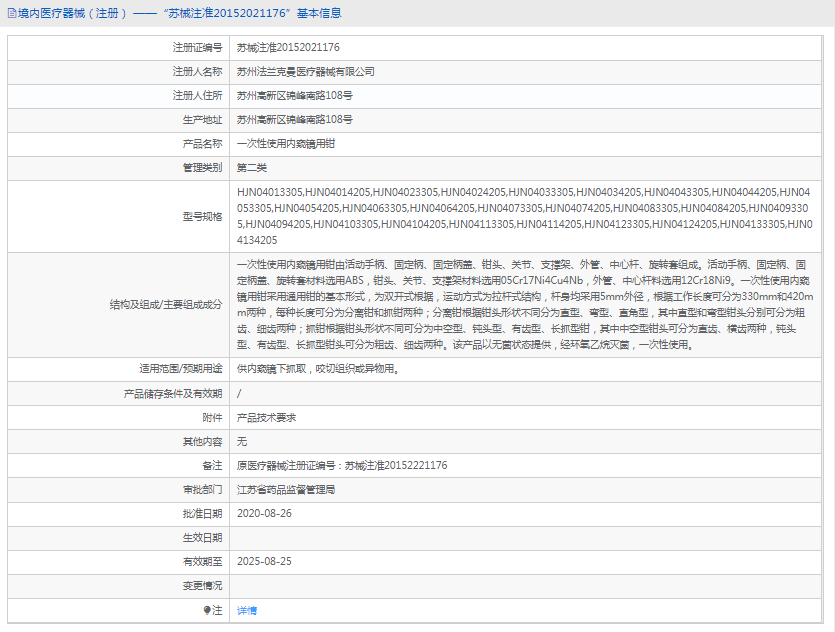
Task: Open the 详情 details link
Action: [x=247, y=610]
